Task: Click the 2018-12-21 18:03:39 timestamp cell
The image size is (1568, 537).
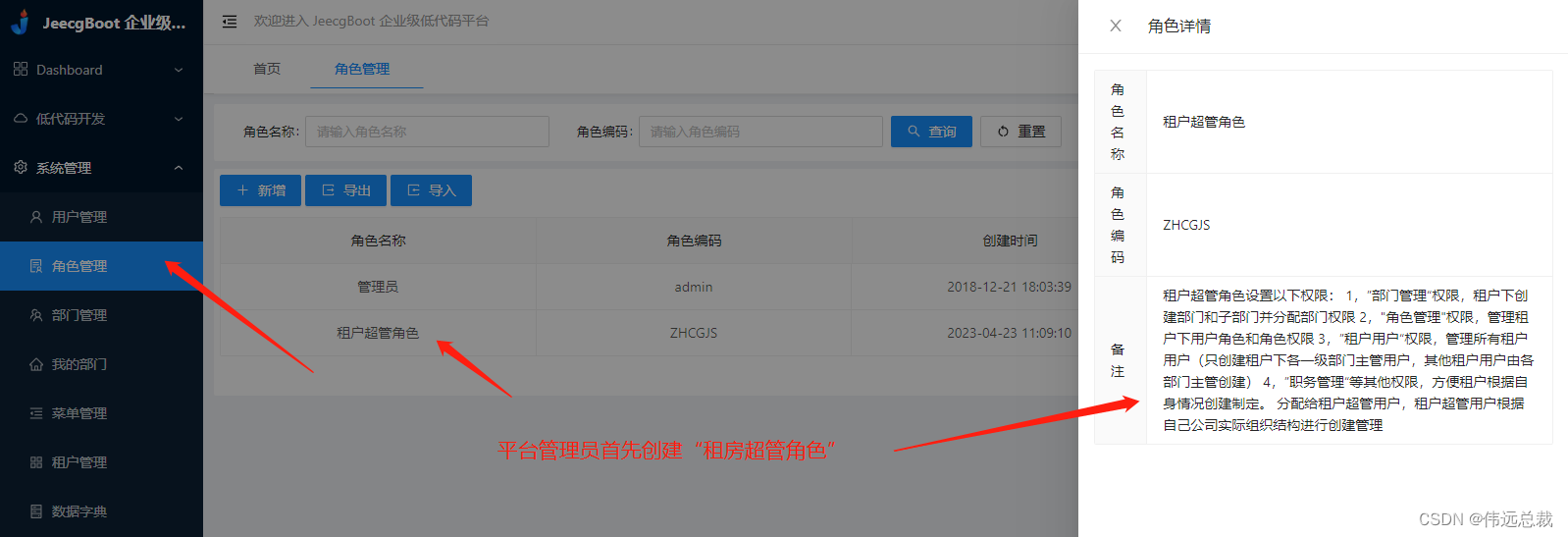Action: tap(1009, 287)
